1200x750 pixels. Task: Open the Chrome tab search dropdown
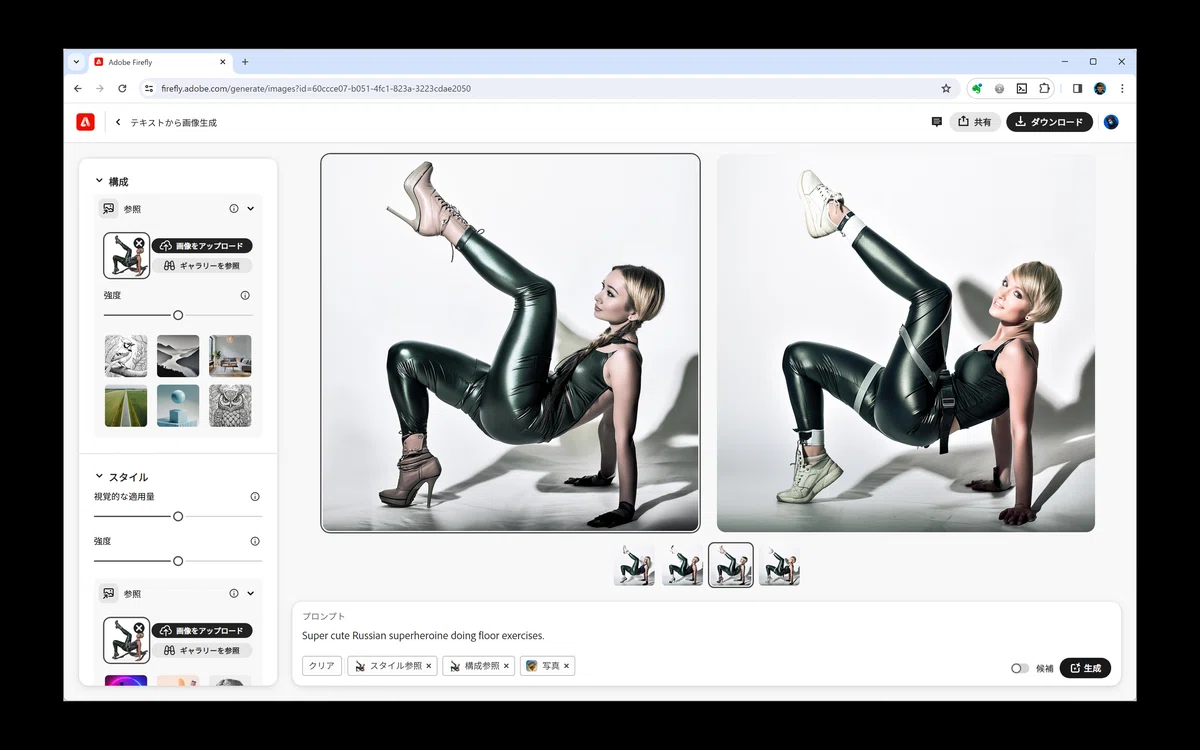point(76,61)
